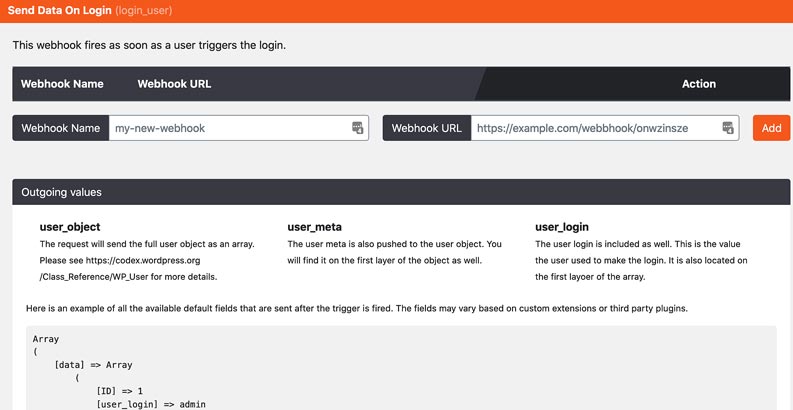Image resolution: width=793 pixels, height=410 pixels.
Task: Select the Webhook Name column header
Action: tap(62, 84)
